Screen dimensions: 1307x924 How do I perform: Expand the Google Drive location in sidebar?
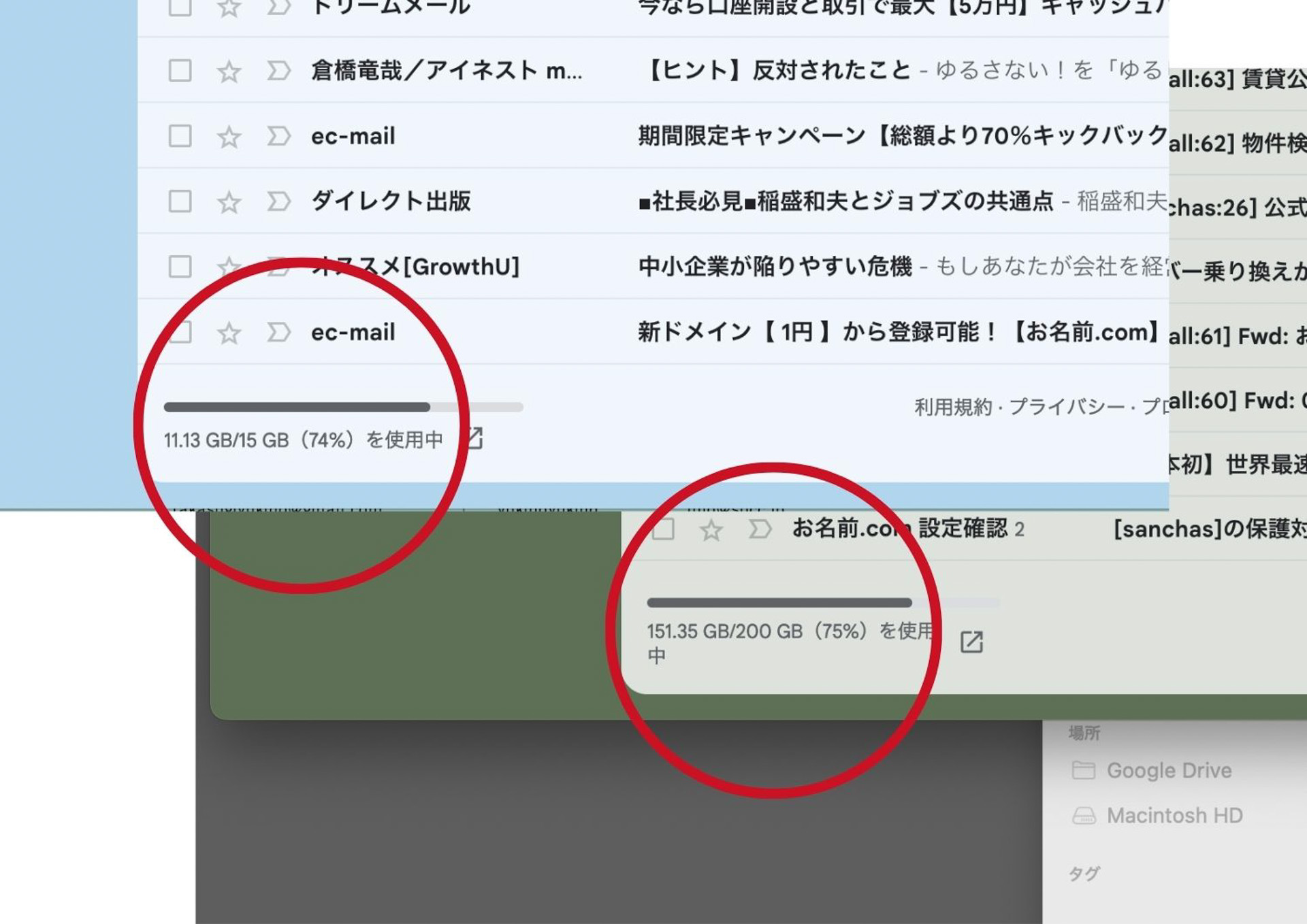click(x=1172, y=770)
